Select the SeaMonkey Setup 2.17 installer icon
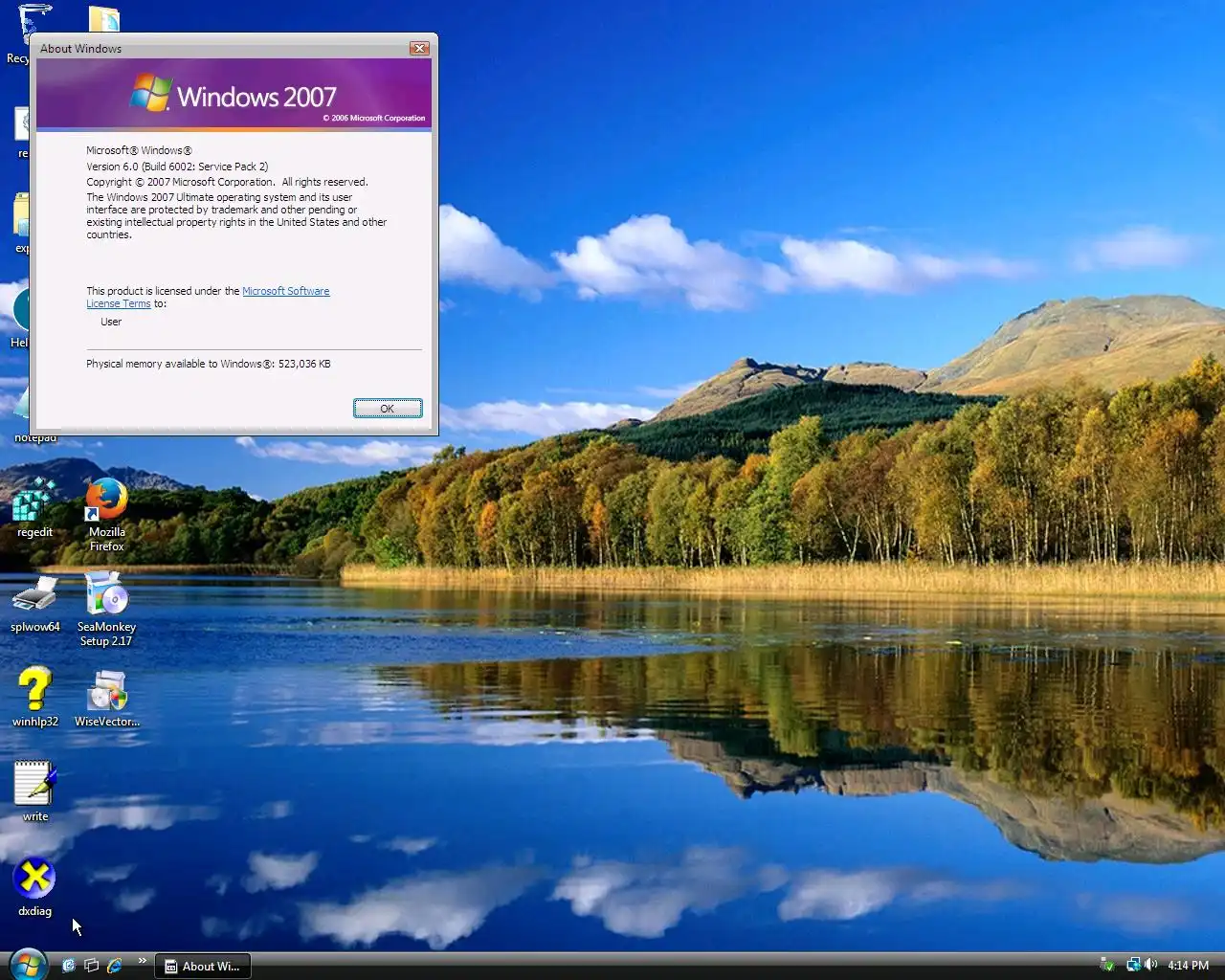Image resolution: width=1225 pixels, height=980 pixels. (x=106, y=609)
